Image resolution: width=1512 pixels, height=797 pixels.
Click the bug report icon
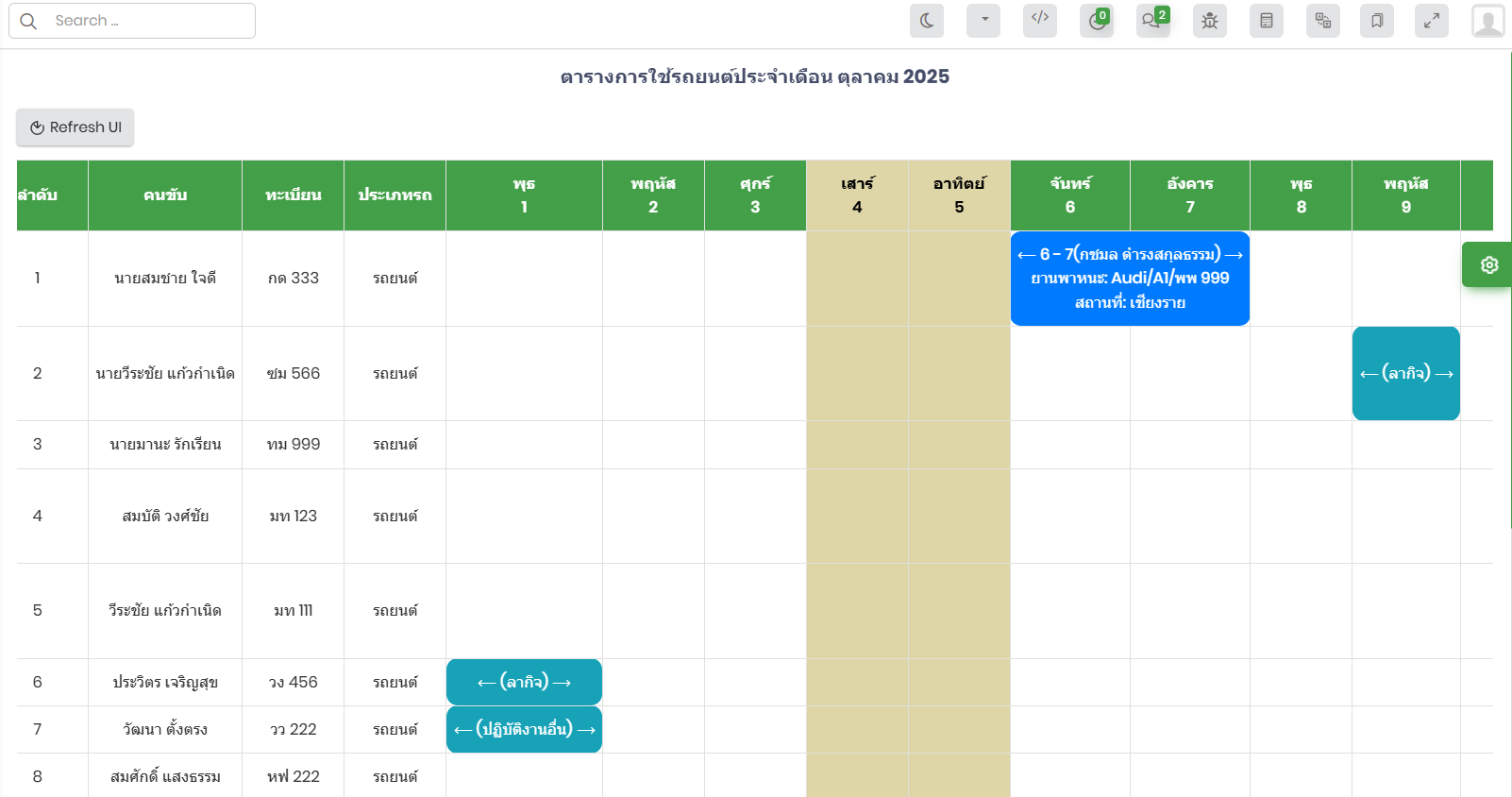click(x=1209, y=21)
